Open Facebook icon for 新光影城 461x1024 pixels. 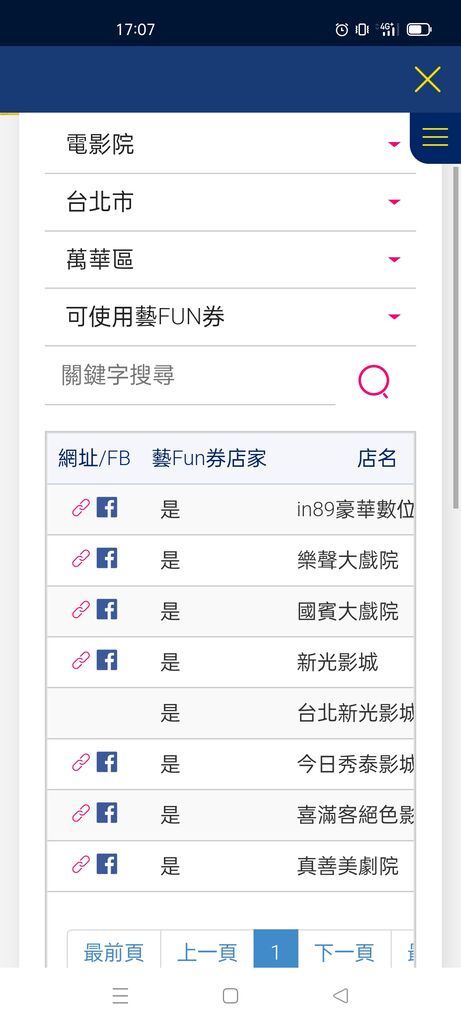[x=107, y=660]
